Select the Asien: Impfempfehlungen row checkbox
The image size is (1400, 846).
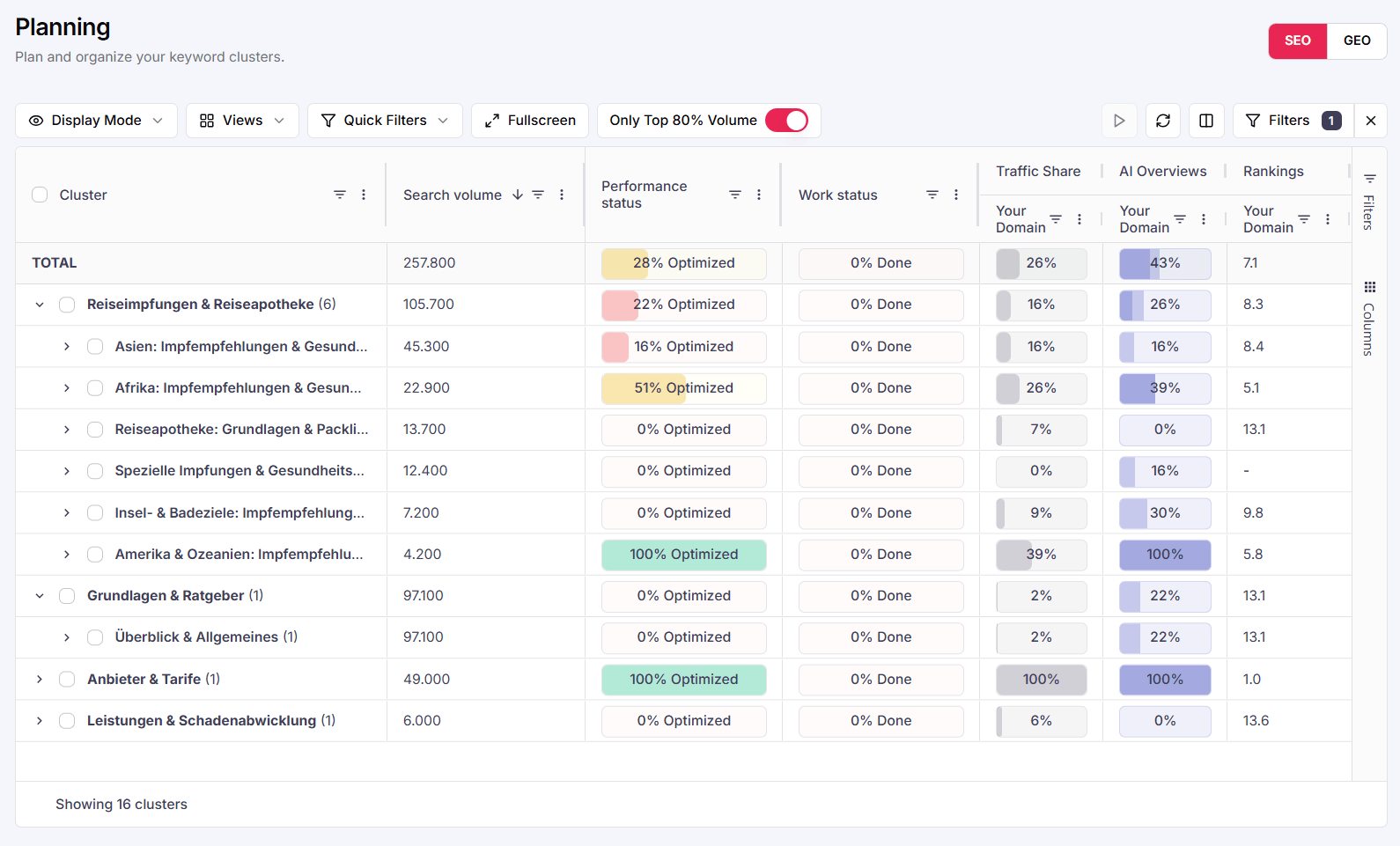[x=95, y=347]
